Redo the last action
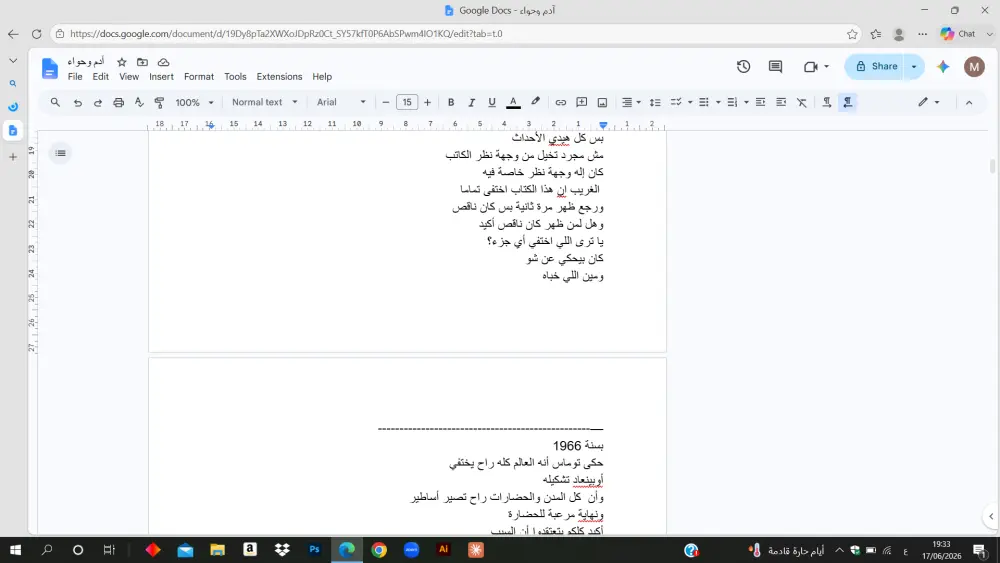The width and height of the screenshot is (1000, 563). point(98,102)
